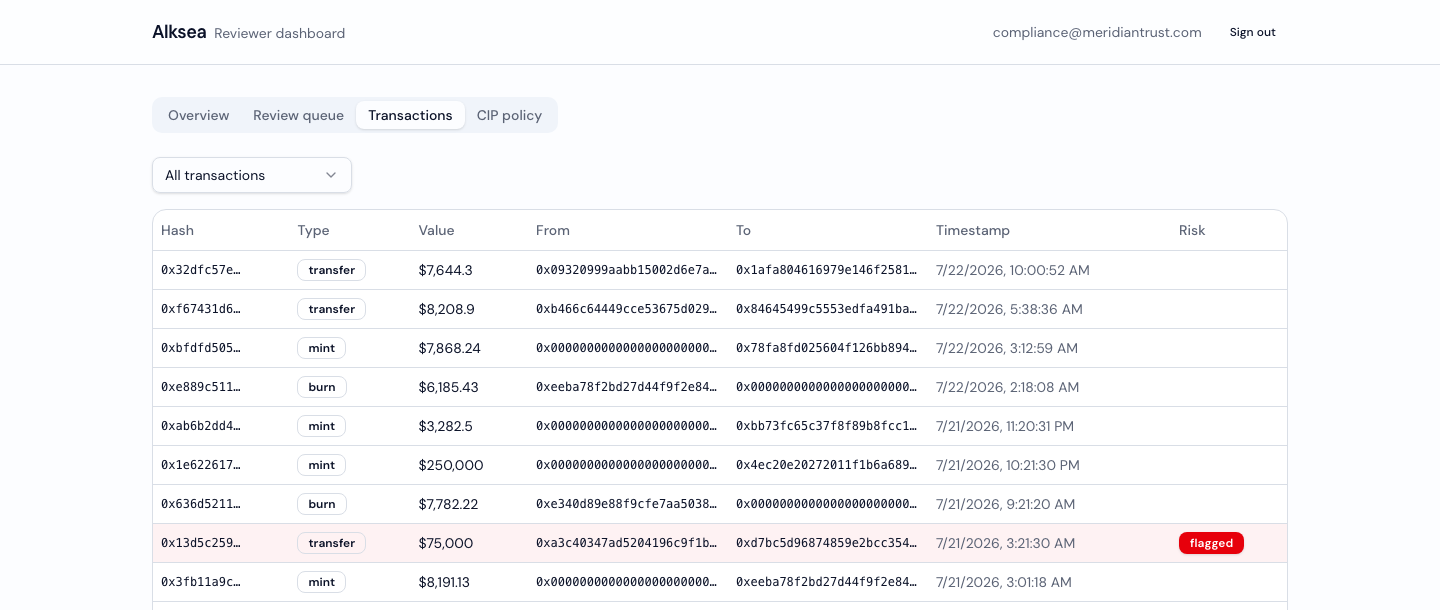This screenshot has width=1440, height=610.
Task: Click the transfer badge in the $7,644.3 row
Action: click(331, 270)
